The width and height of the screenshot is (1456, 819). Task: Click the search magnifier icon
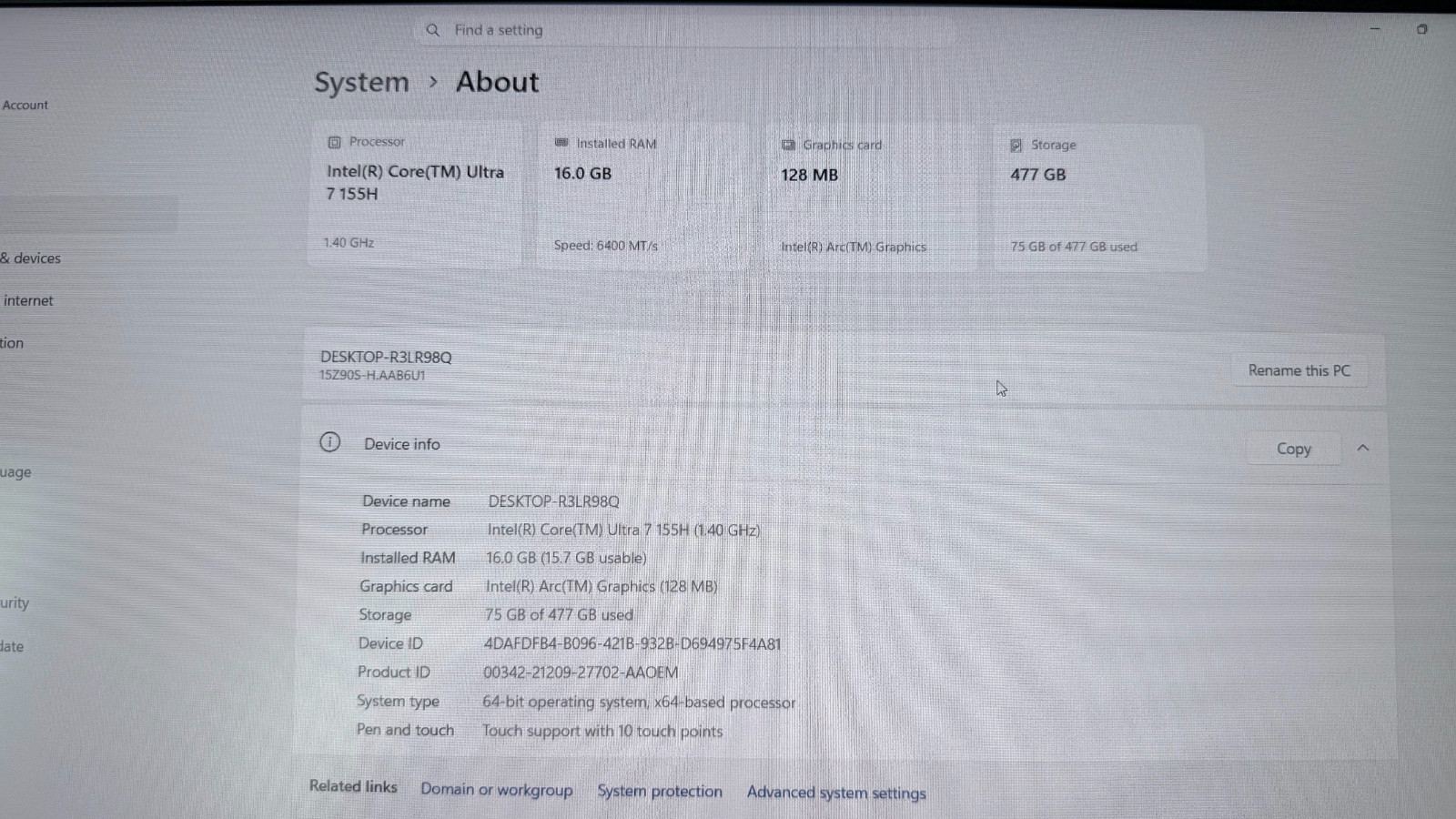pos(433,30)
